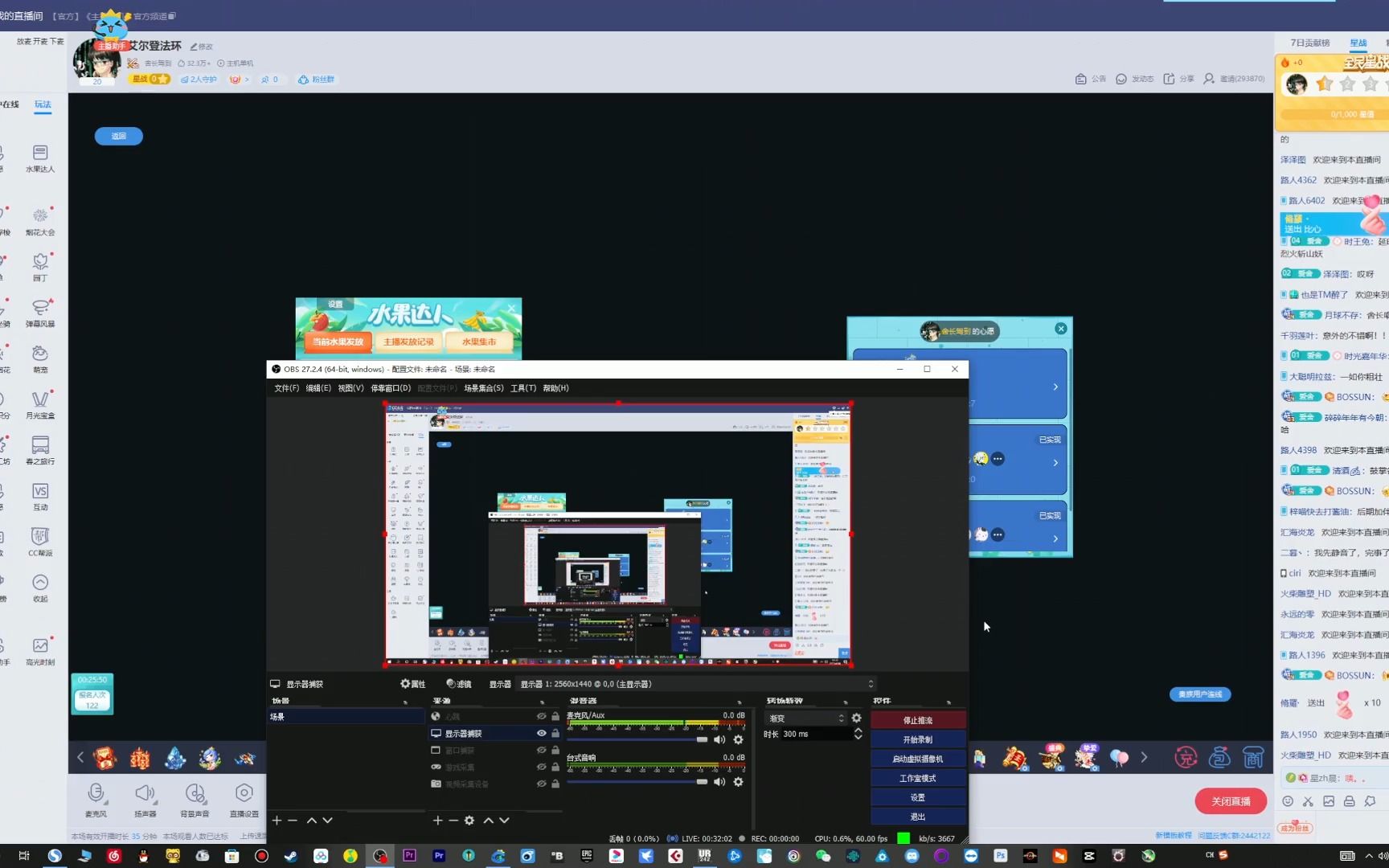The width and height of the screenshot is (1389, 868).
Task: Open the 麦克风/Aux audio settings gear
Action: click(738, 739)
